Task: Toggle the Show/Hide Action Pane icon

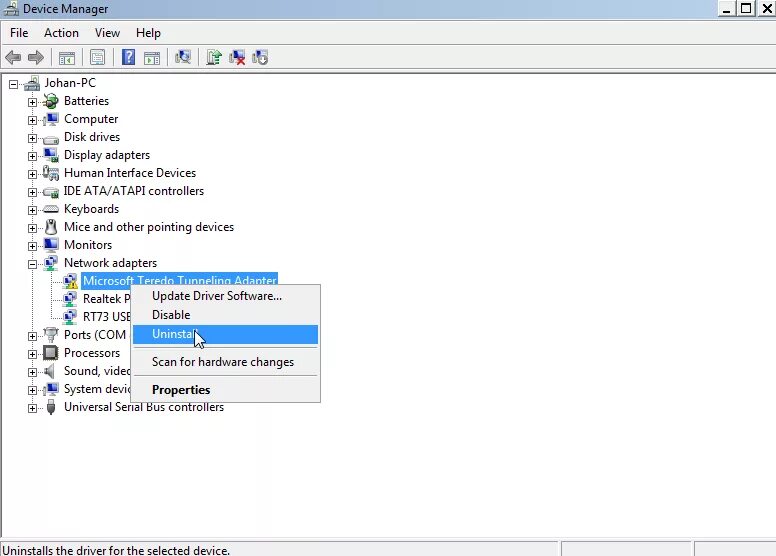Action: (x=152, y=58)
